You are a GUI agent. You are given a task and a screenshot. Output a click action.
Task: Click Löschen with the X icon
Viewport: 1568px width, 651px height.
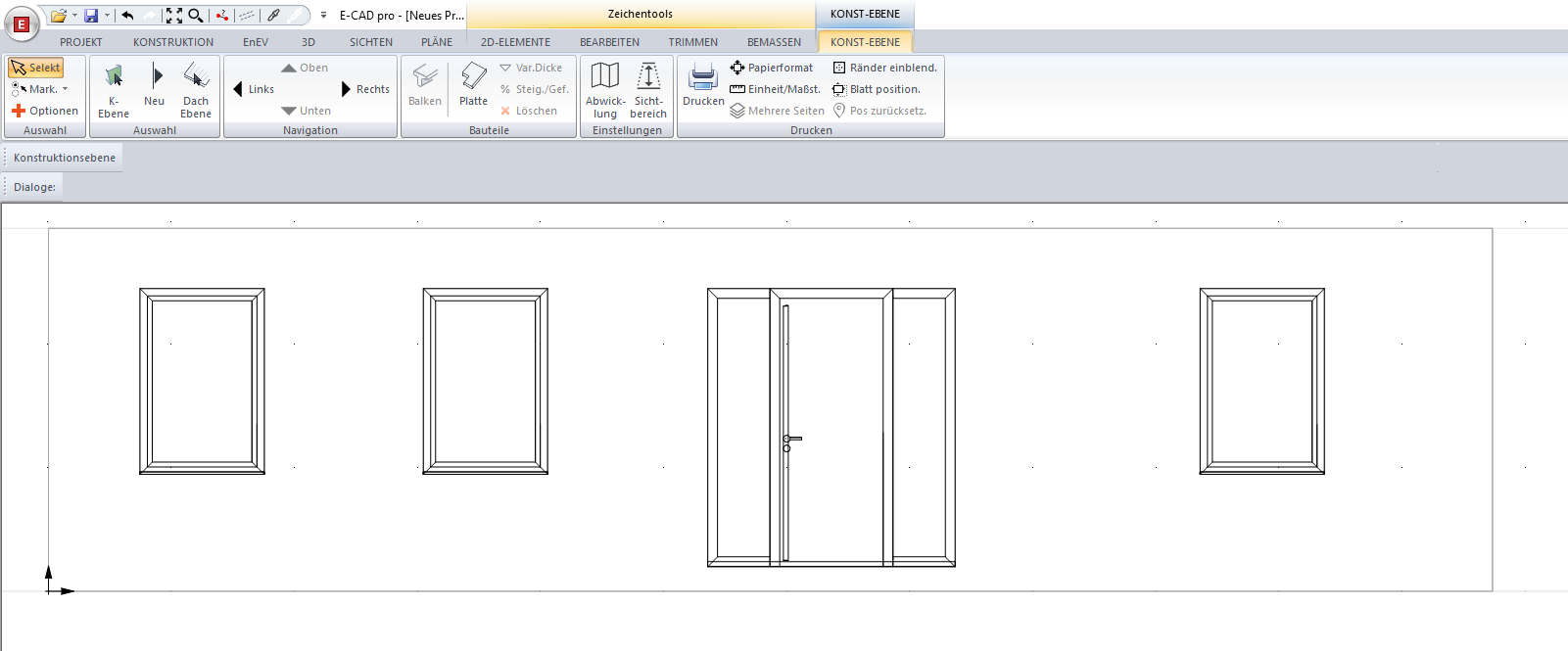click(529, 111)
